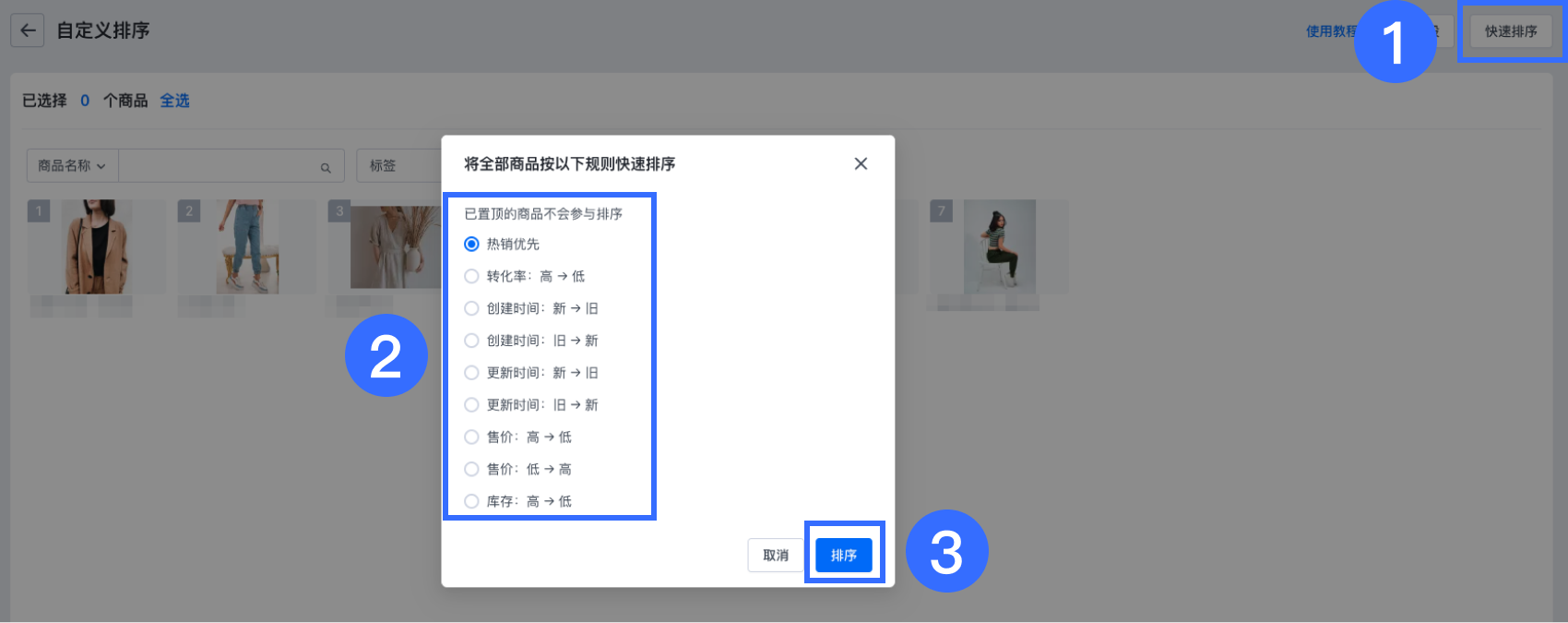Choose 创建时间: 新→旧 sorting
This screenshot has height=623, width=1568.
coord(471,308)
